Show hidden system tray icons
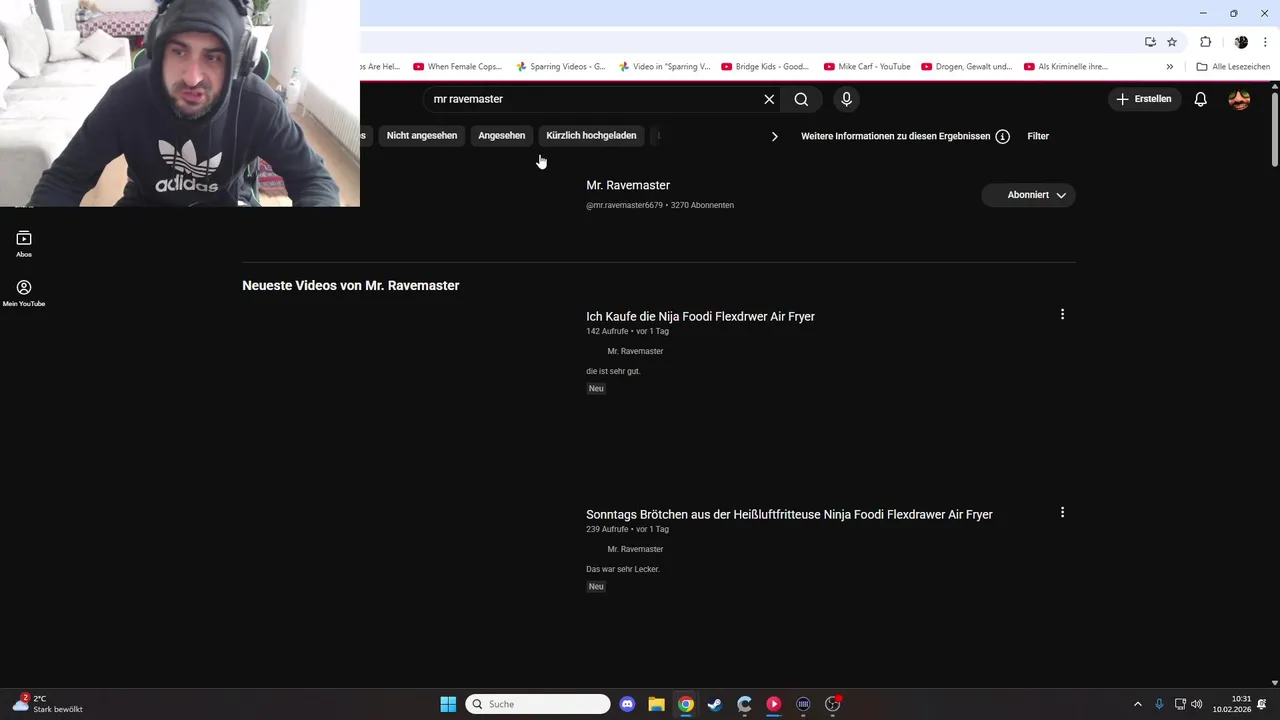 pos(1137,704)
